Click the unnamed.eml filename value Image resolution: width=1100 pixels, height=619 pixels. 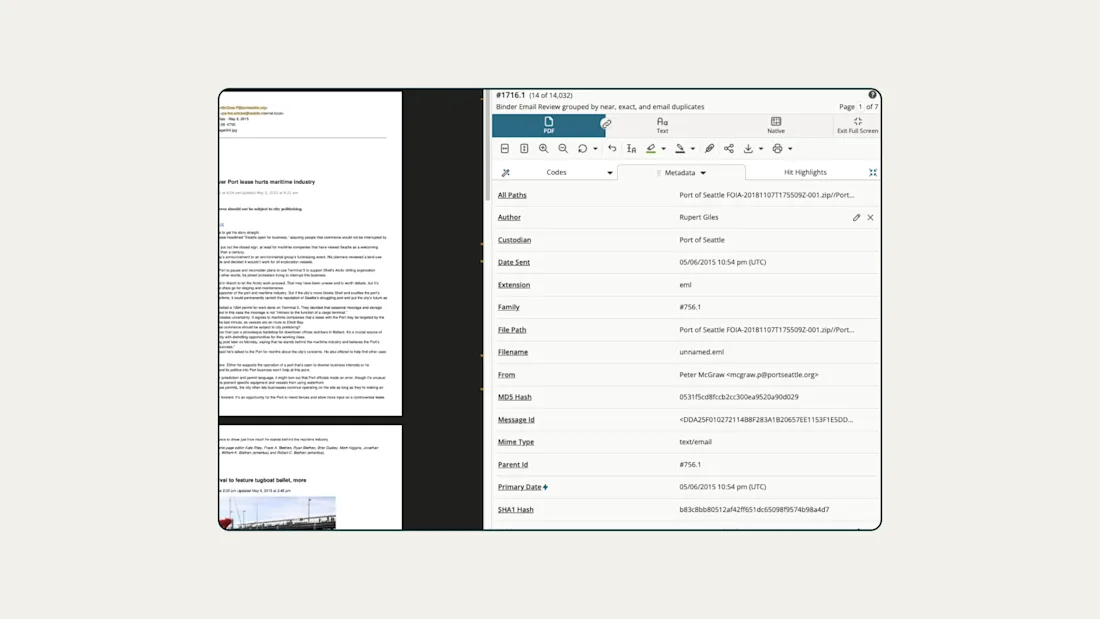pyautogui.click(x=702, y=352)
